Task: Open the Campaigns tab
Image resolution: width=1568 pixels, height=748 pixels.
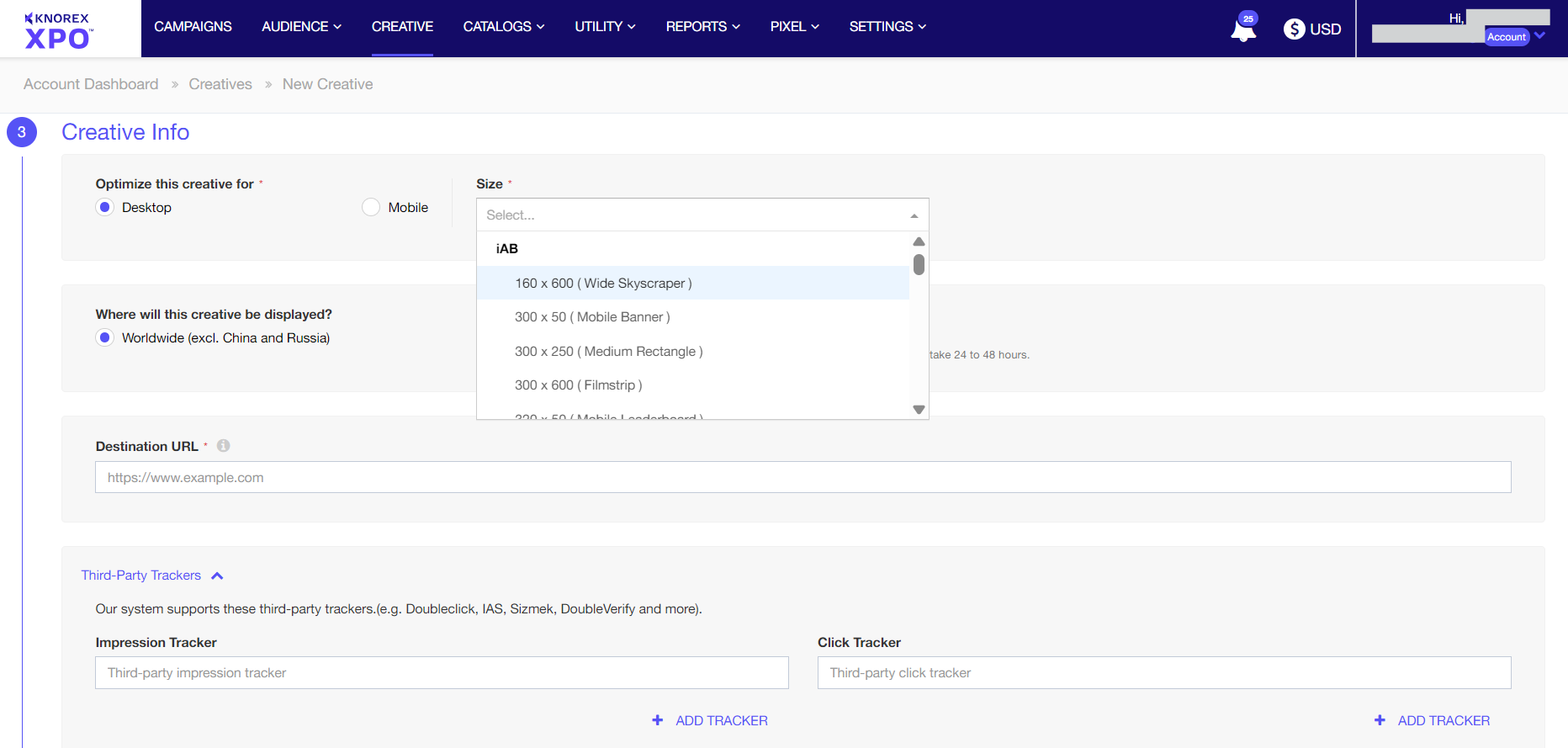Action: pos(193,27)
